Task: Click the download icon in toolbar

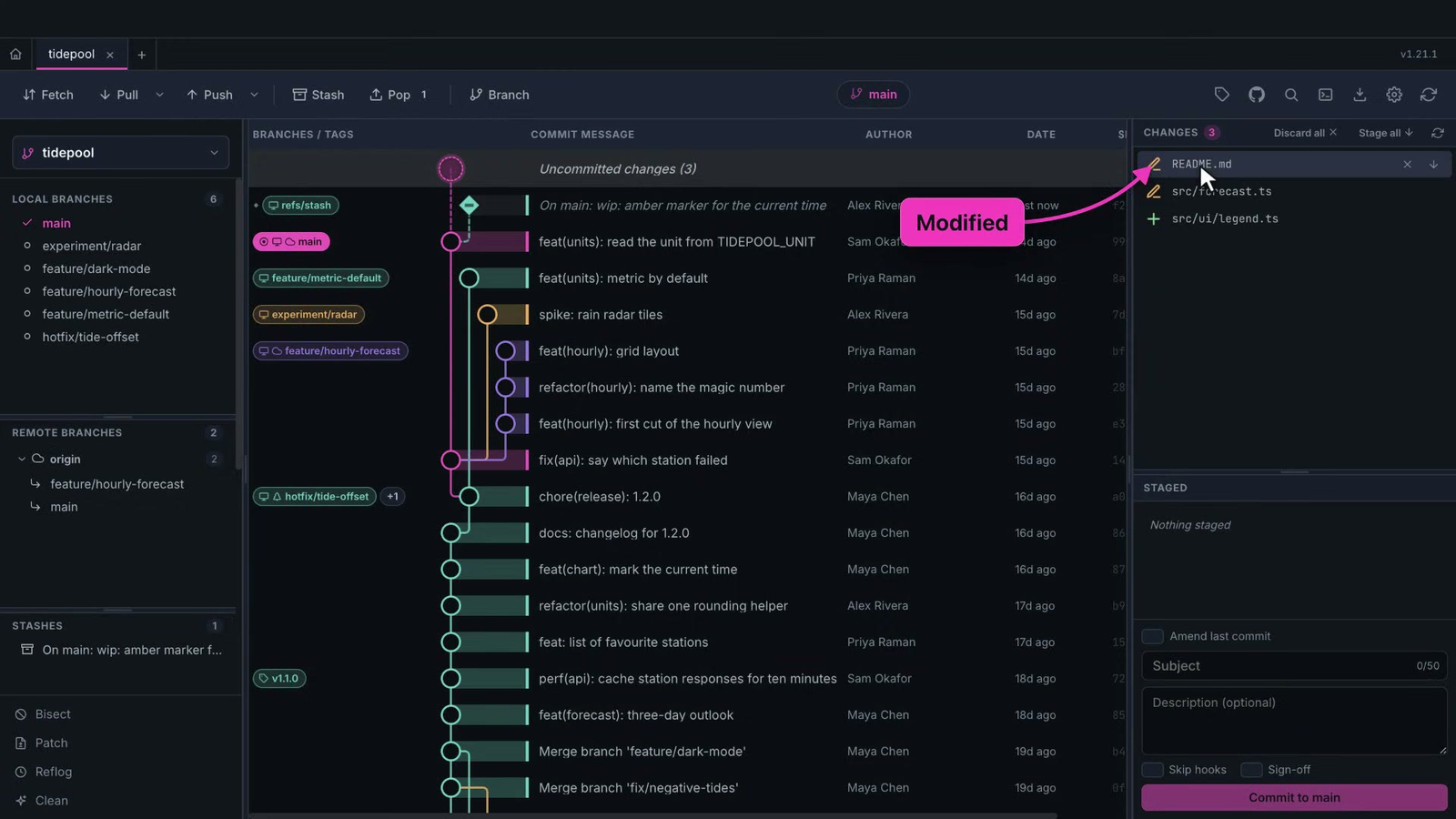Action: pos(1360,95)
